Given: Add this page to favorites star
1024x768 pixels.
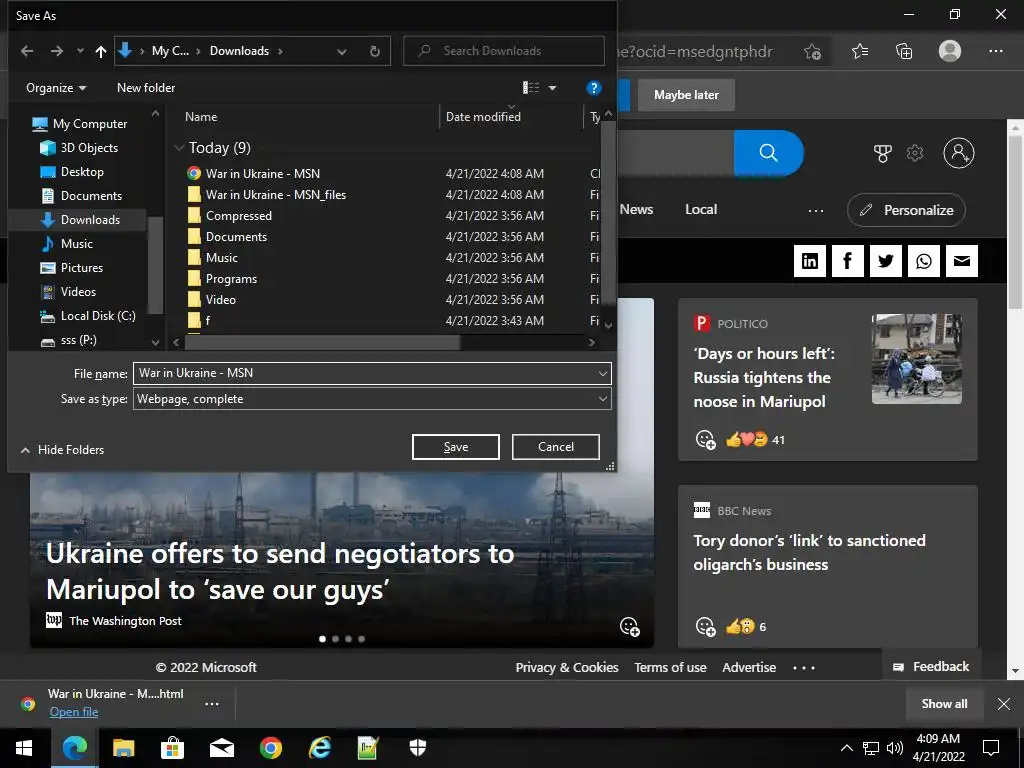Looking at the screenshot, I should [812, 52].
